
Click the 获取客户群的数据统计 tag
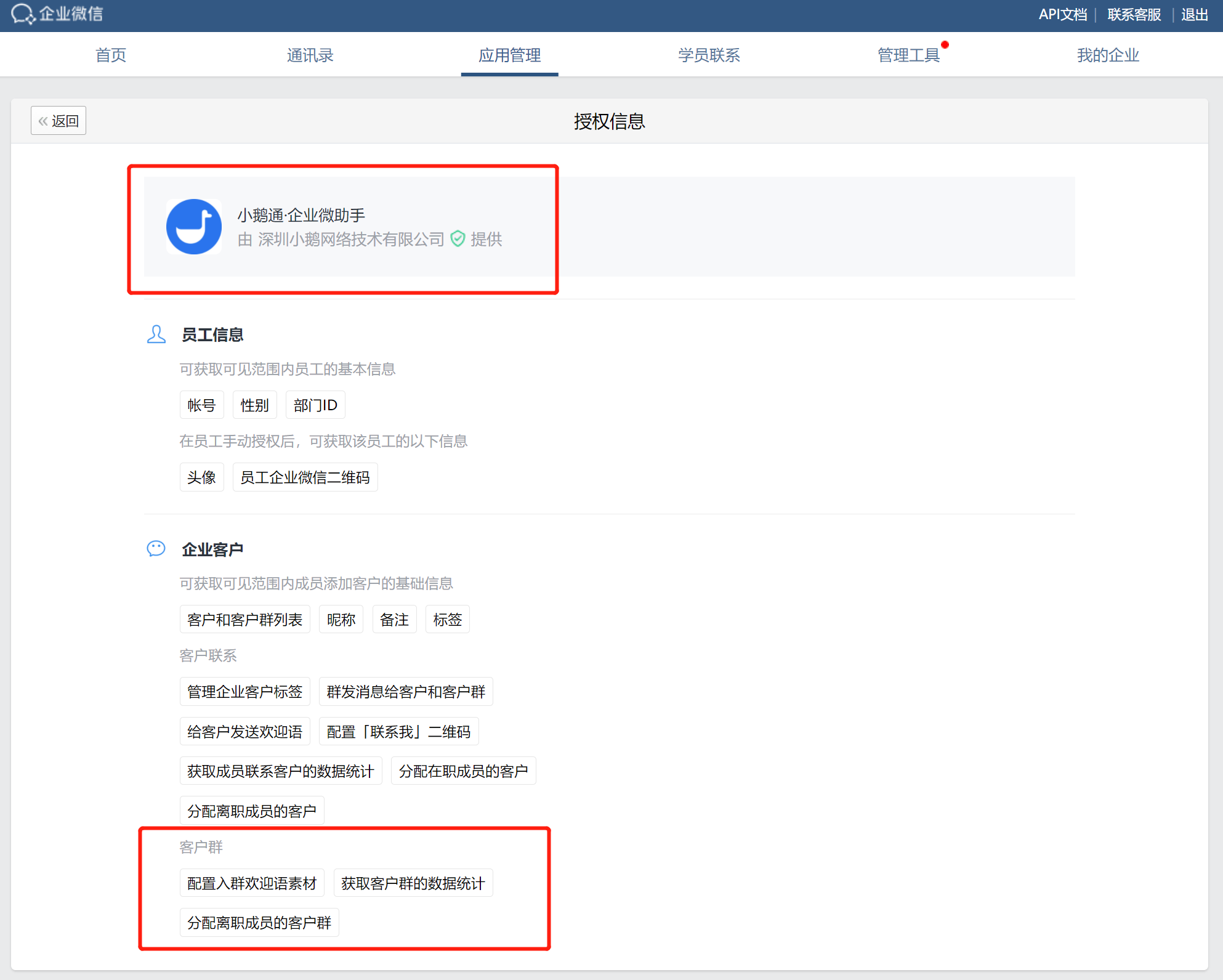(413, 883)
